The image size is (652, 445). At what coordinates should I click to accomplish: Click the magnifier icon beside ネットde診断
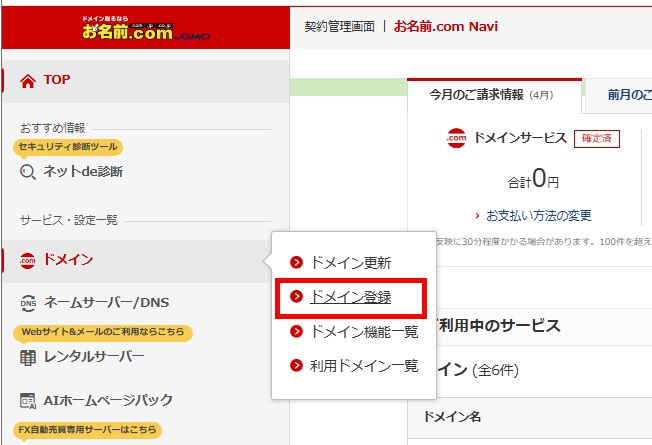(27, 172)
